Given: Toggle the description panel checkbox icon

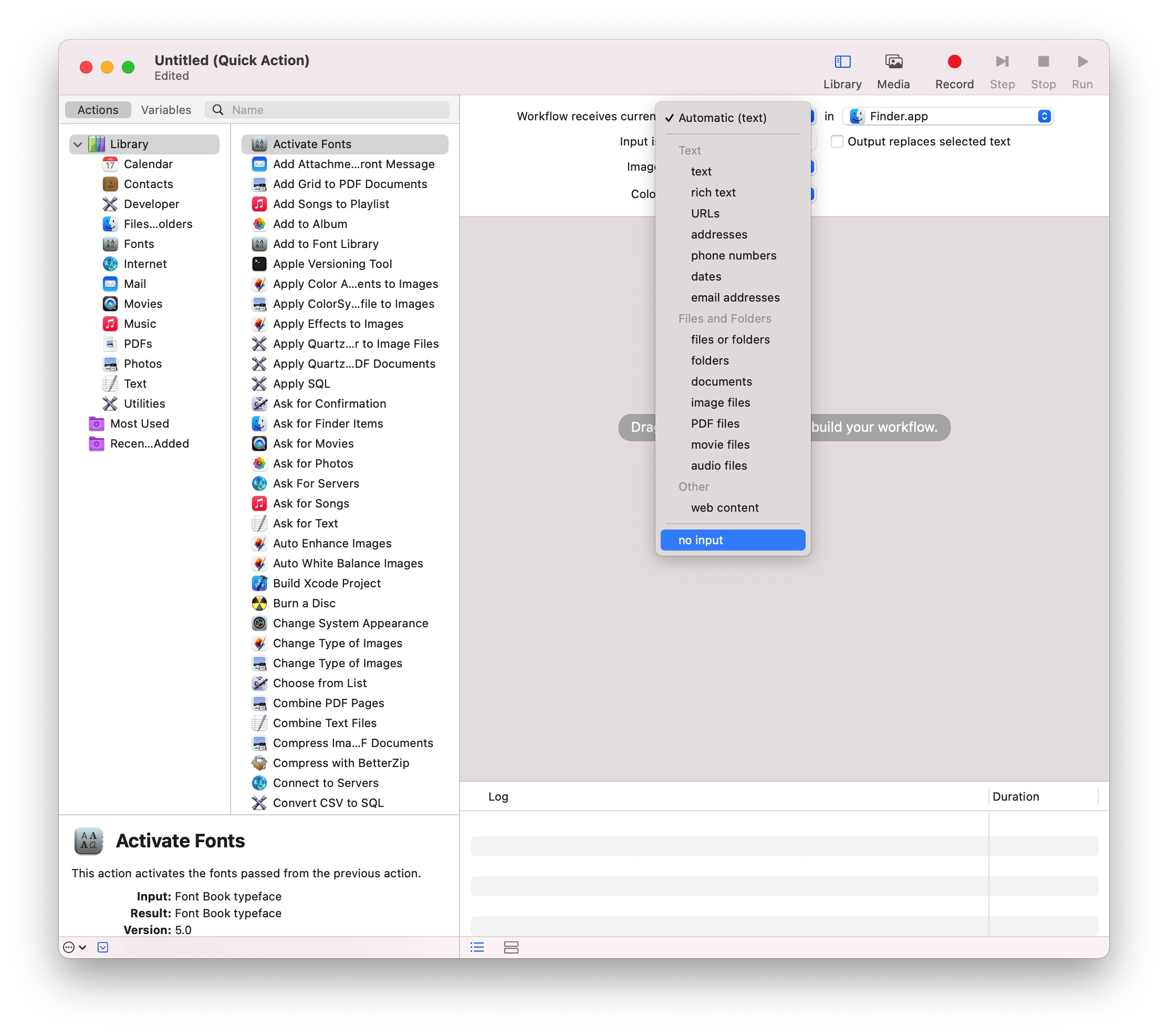Looking at the screenshot, I should (x=103, y=947).
